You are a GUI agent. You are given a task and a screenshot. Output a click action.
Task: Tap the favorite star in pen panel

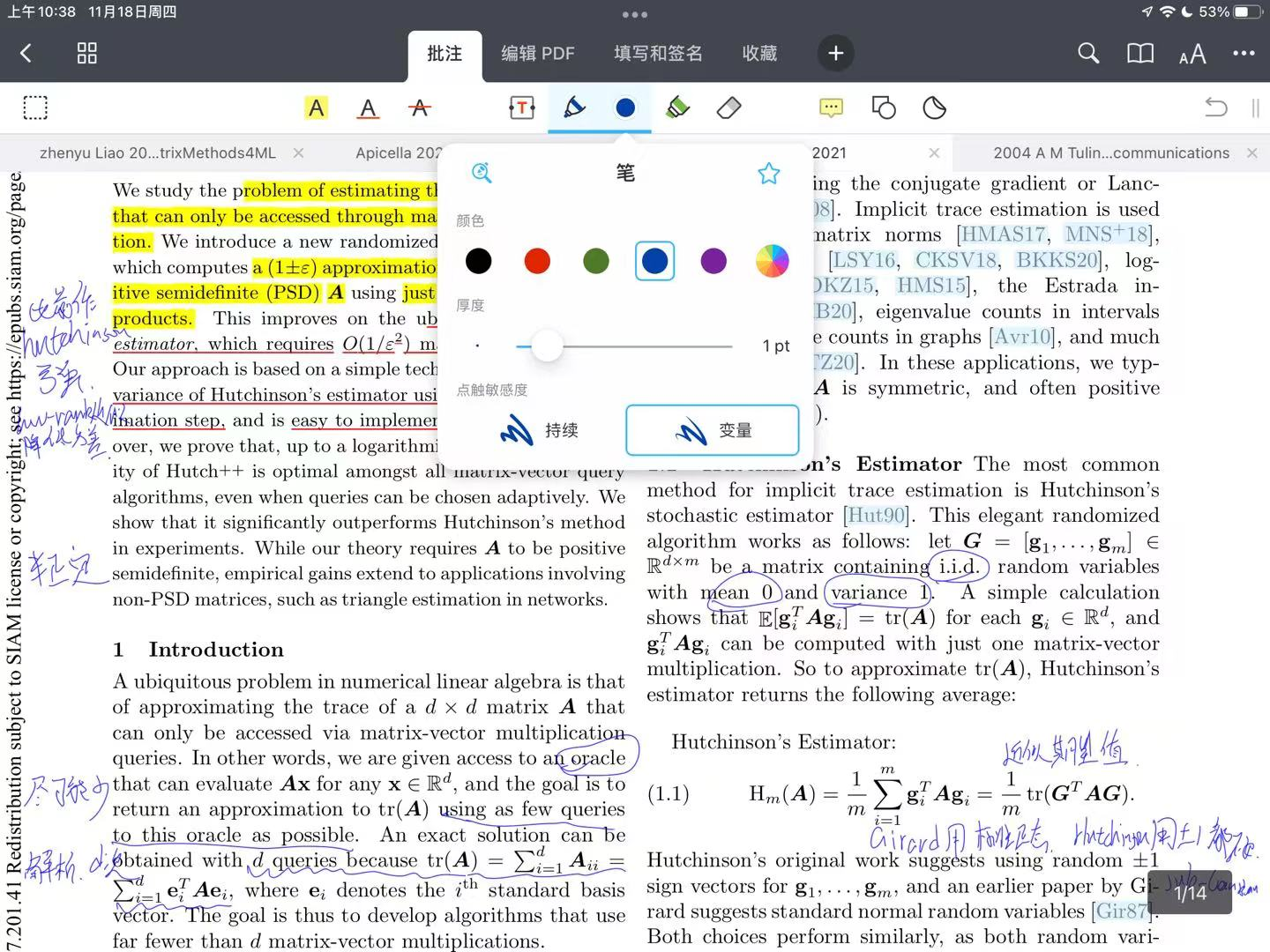point(769,173)
